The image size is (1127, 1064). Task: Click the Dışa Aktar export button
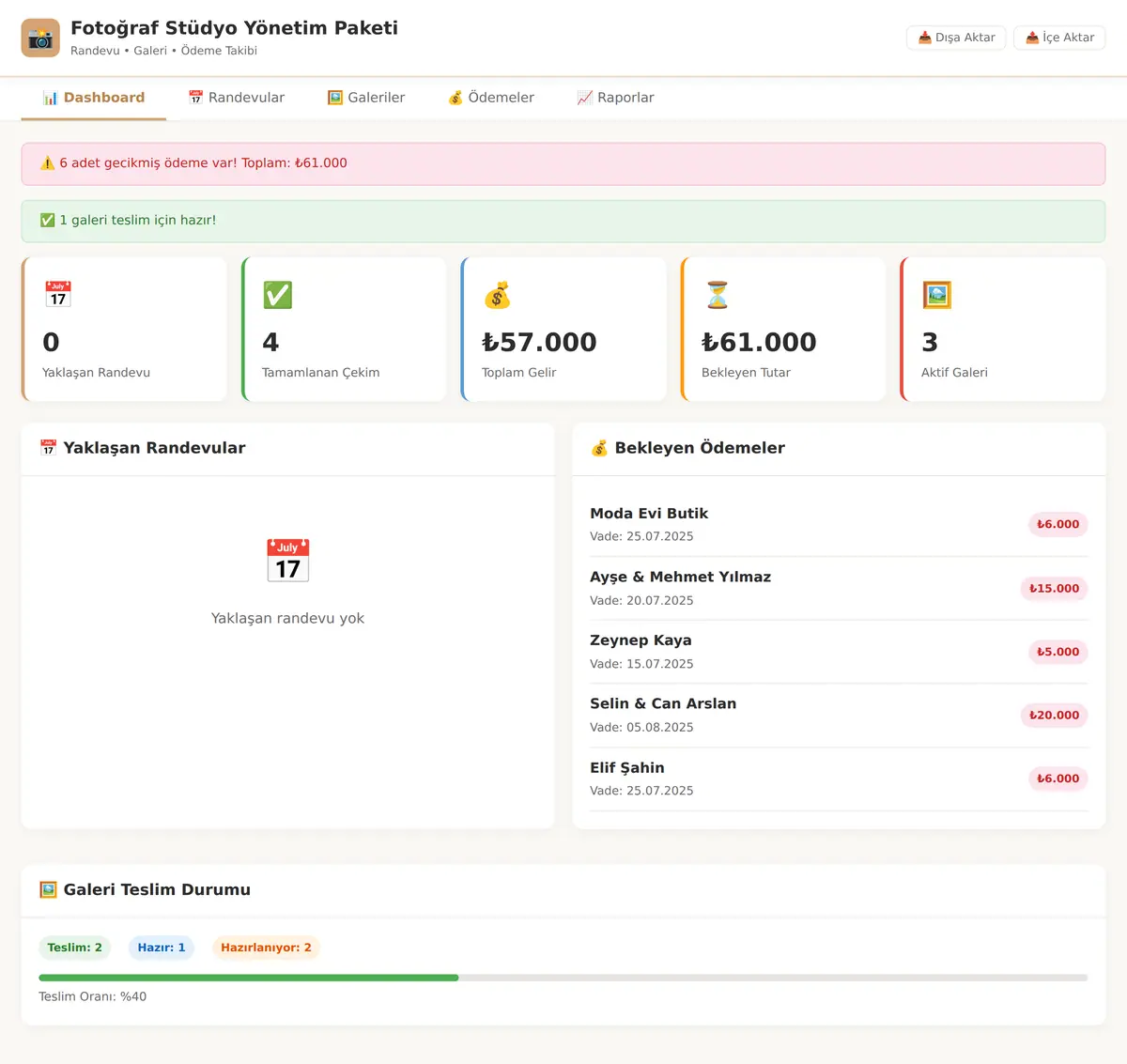956,38
